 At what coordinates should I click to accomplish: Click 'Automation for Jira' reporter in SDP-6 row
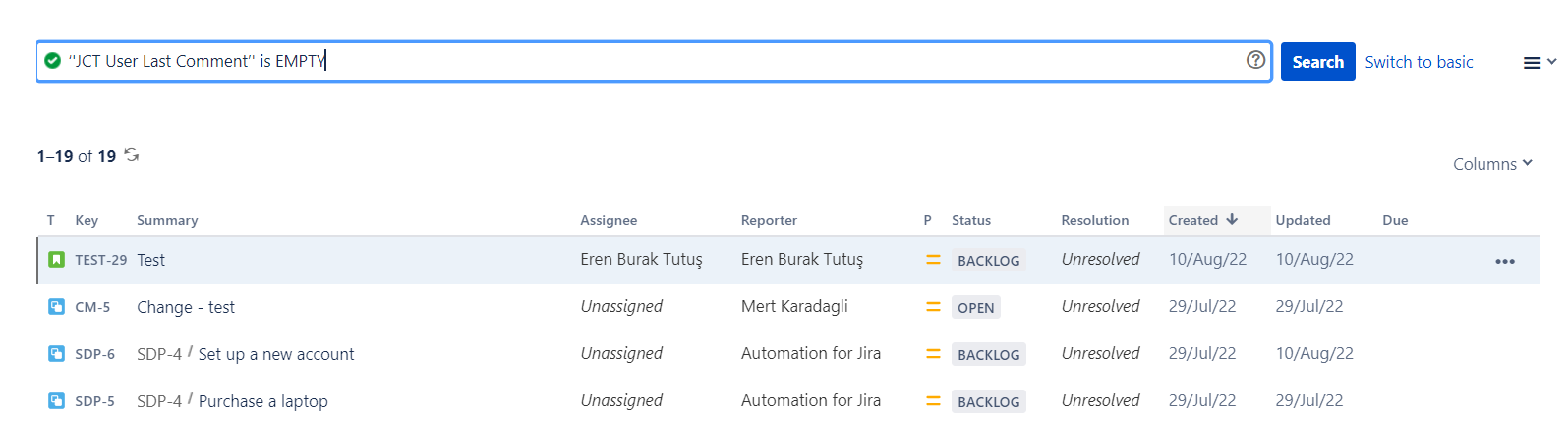click(x=811, y=353)
